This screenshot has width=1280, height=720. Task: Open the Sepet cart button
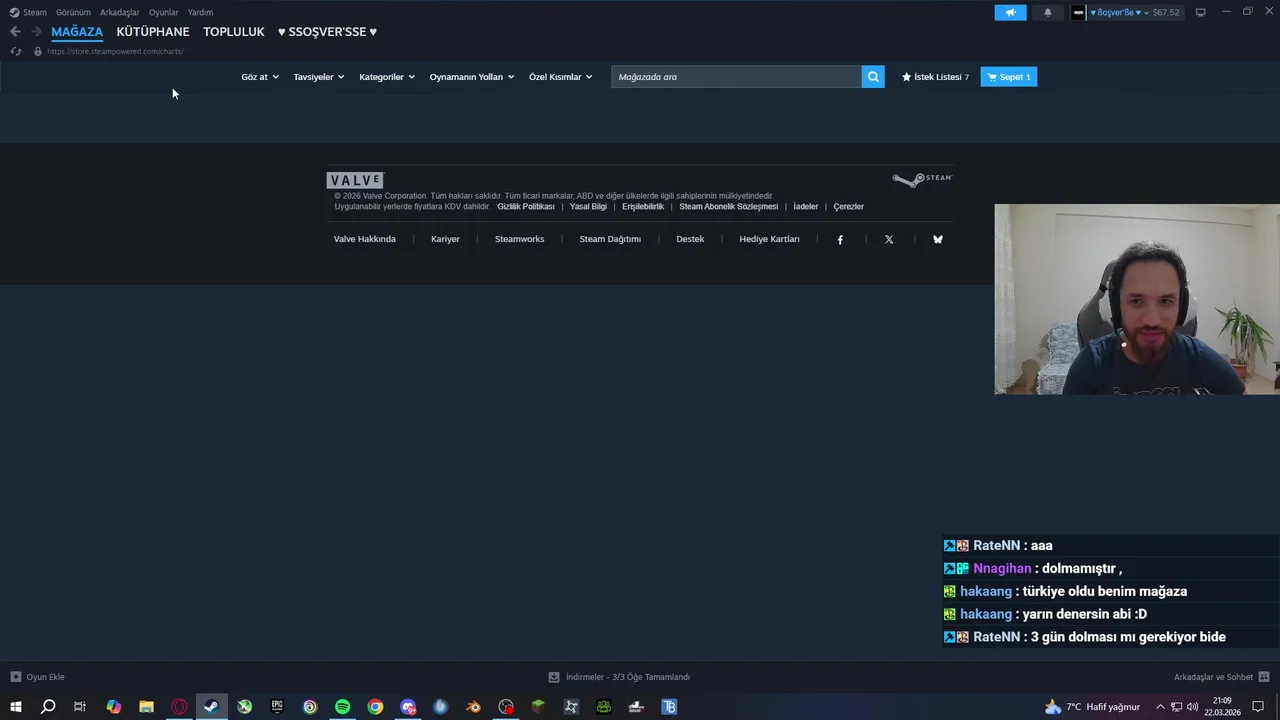[1009, 77]
